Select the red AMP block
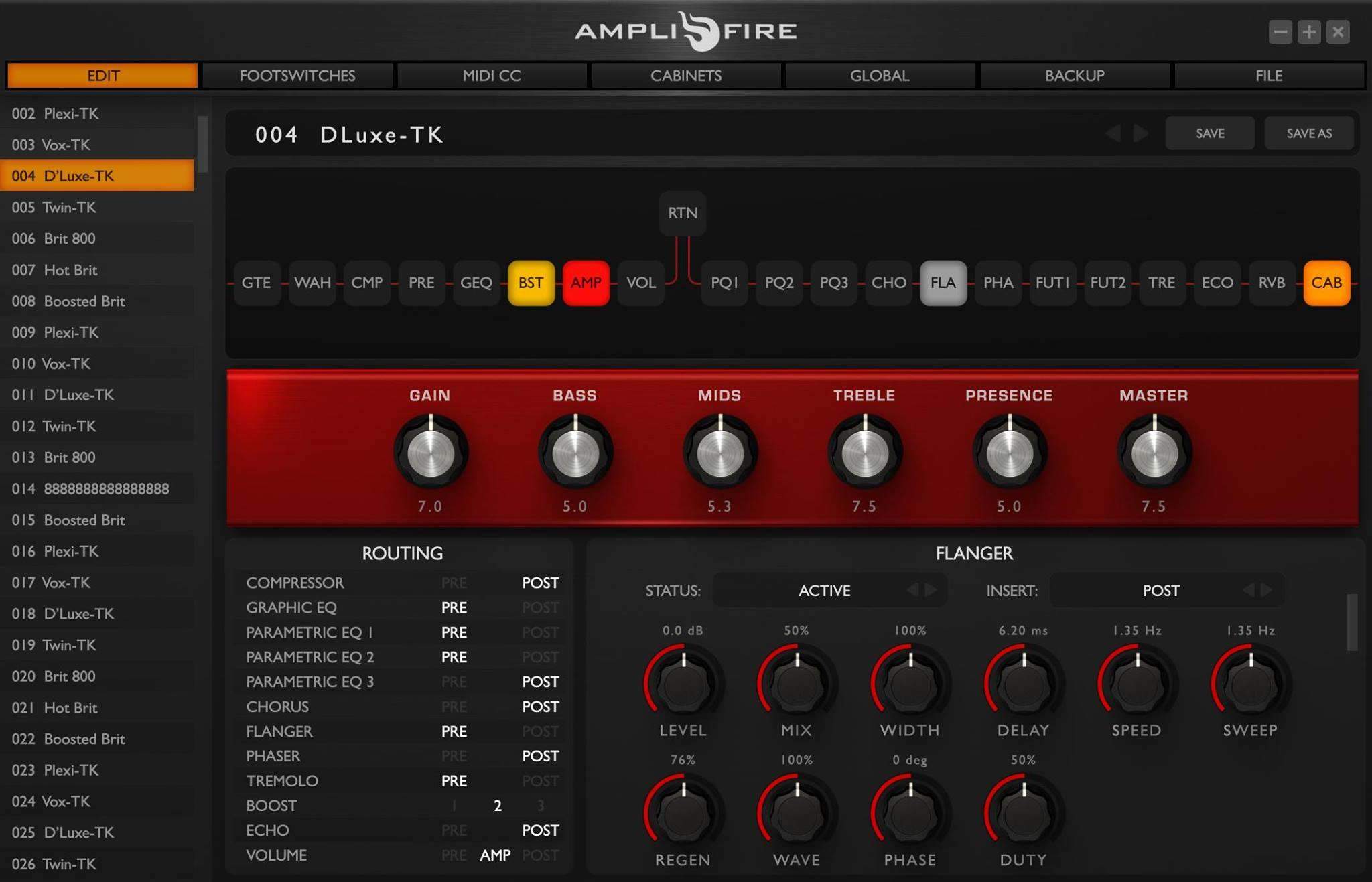Screen dimensions: 1372x882 click(586, 283)
